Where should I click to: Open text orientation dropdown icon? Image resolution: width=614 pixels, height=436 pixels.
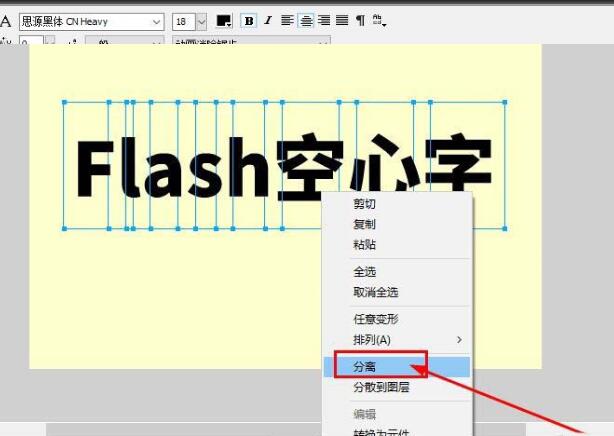click(379, 20)
